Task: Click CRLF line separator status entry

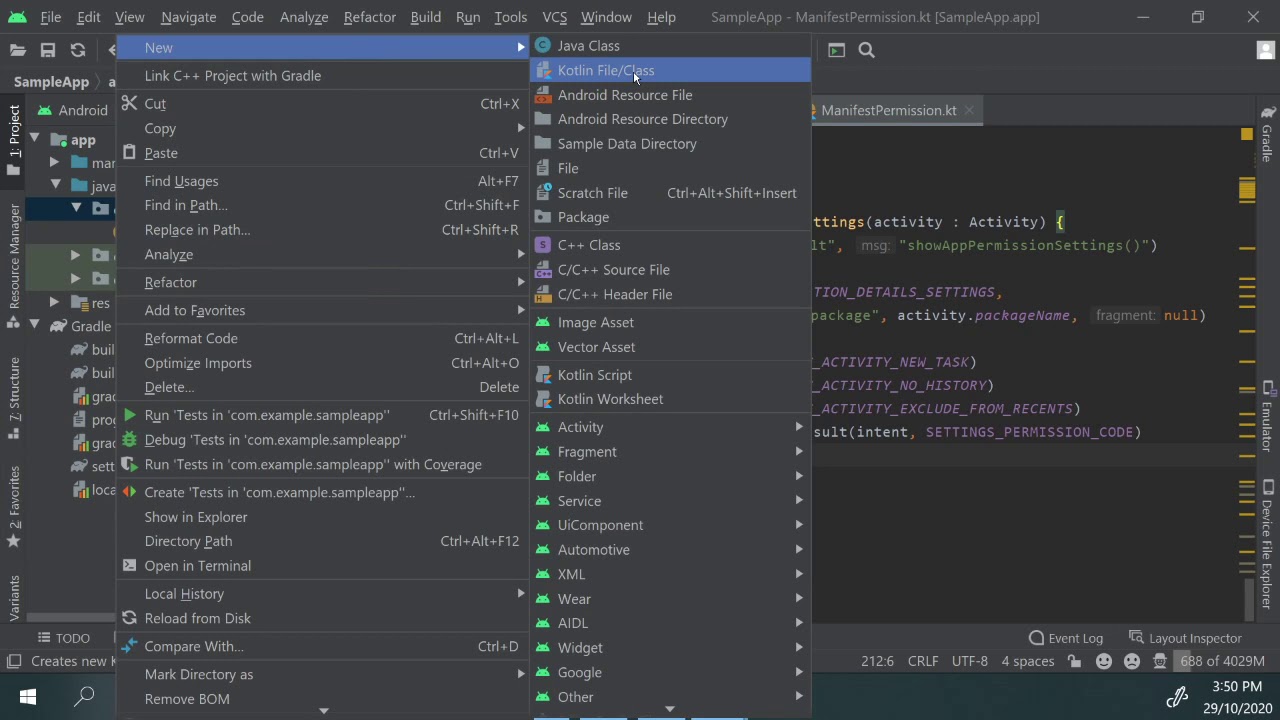Action: tap(923, 661)
